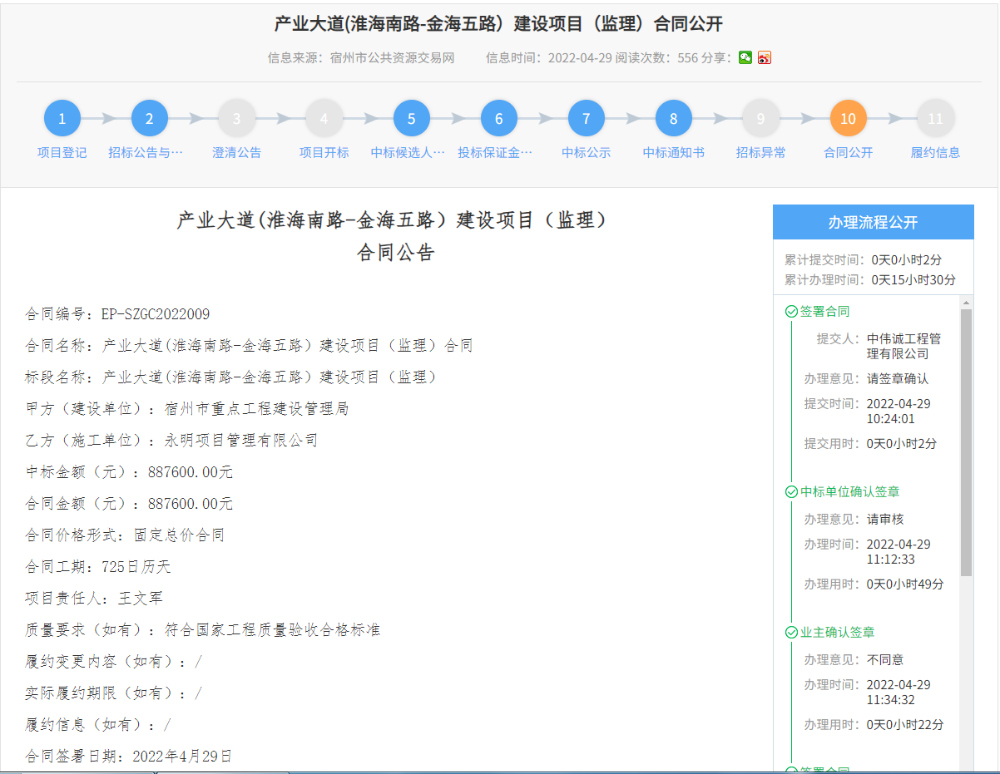1000x774 pixels.
Task: Select step circle 5 中标候选人
Action: tap(411, 119)
